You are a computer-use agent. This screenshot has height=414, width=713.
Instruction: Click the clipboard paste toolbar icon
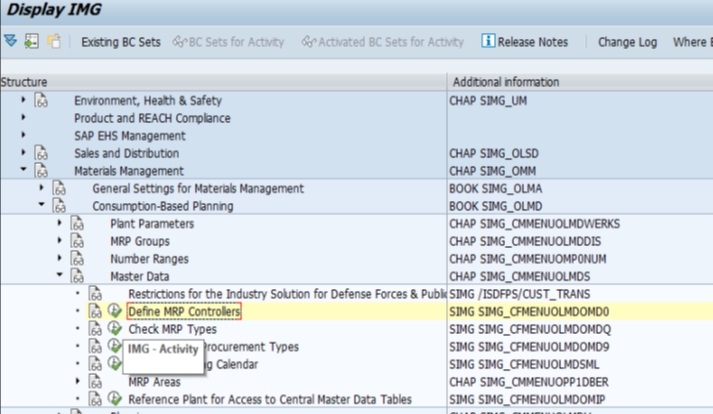click(x=54, y=41)
